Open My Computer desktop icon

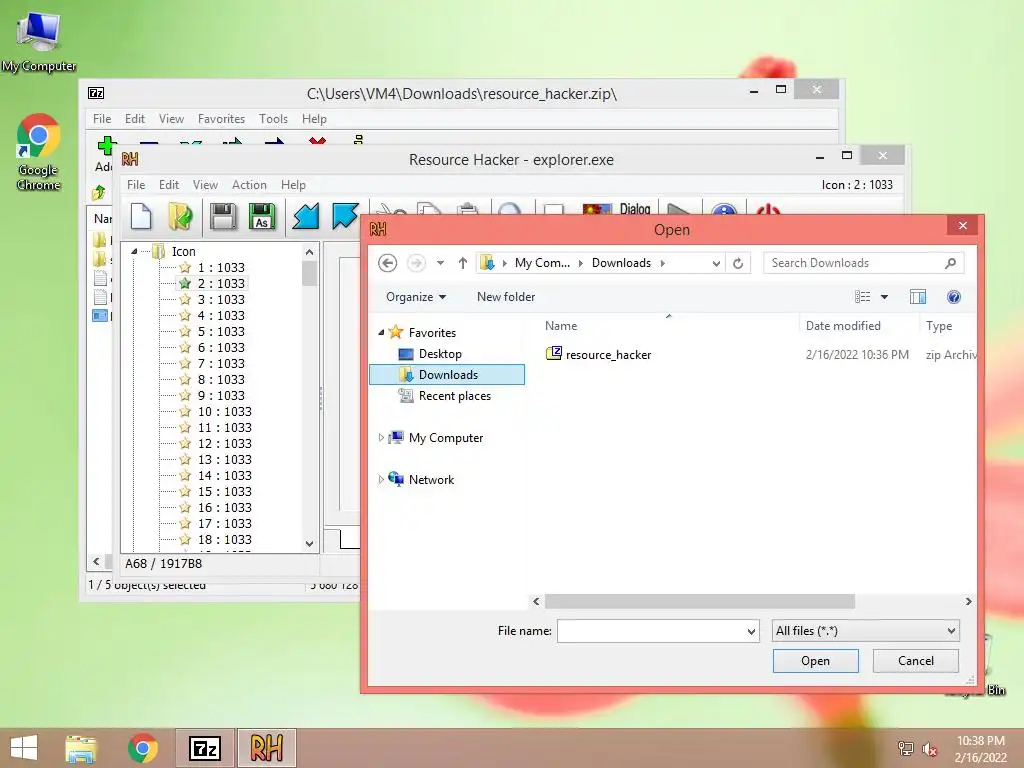coord(39,42)
